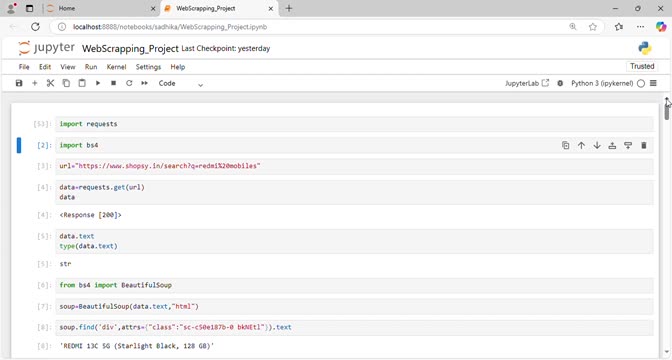
Task: Click into the url assignment code cell
Action: pos(354,166)
